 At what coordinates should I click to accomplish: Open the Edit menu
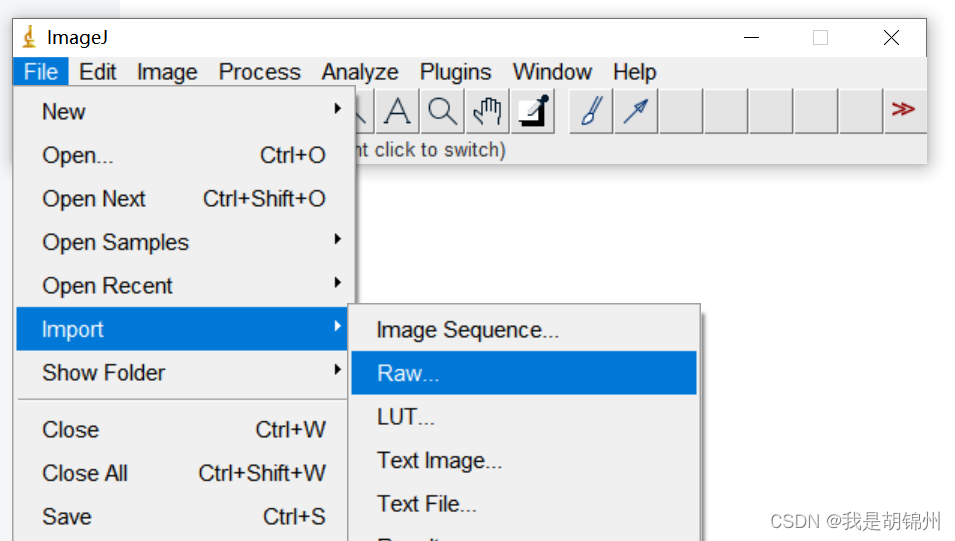[97, 72]
